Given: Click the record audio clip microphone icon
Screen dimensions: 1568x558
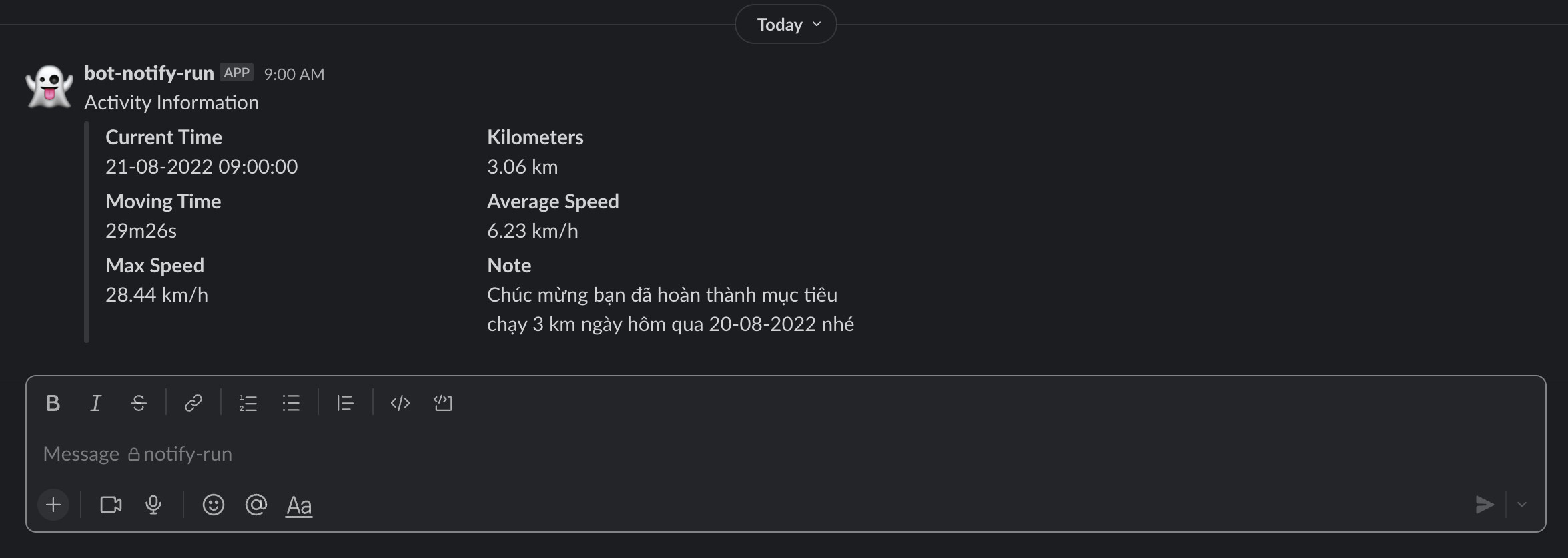Looking at the screenshot, I should [153, 505].
